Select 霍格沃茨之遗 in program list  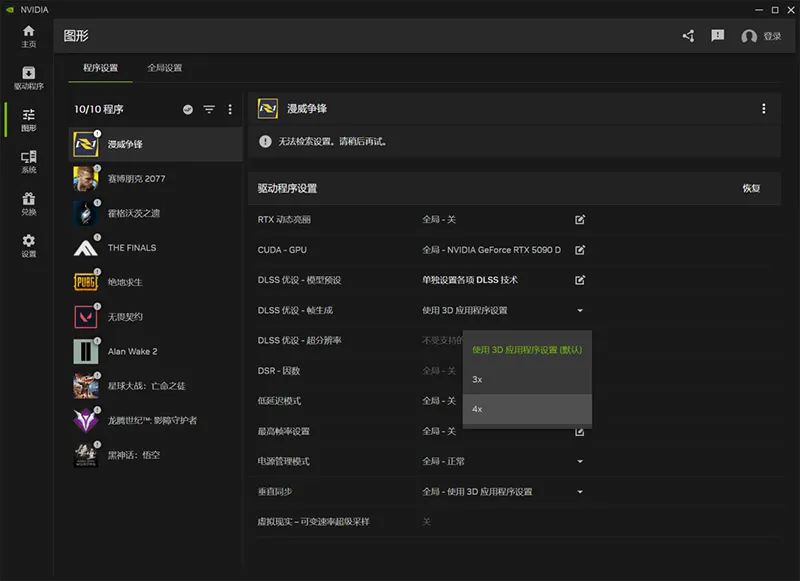(x=156, y=213)
